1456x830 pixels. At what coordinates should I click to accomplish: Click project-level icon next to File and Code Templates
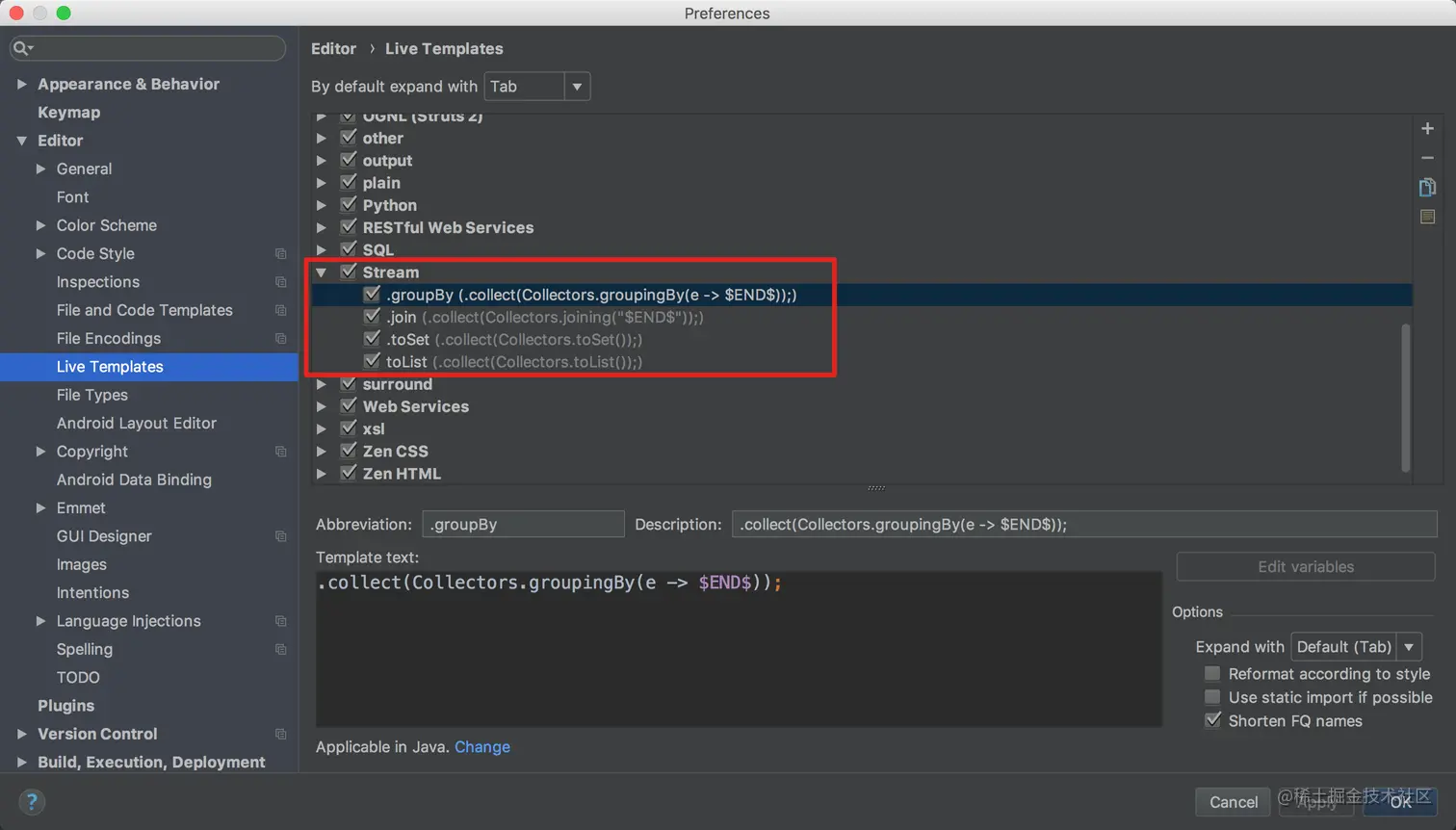[280, 310]
